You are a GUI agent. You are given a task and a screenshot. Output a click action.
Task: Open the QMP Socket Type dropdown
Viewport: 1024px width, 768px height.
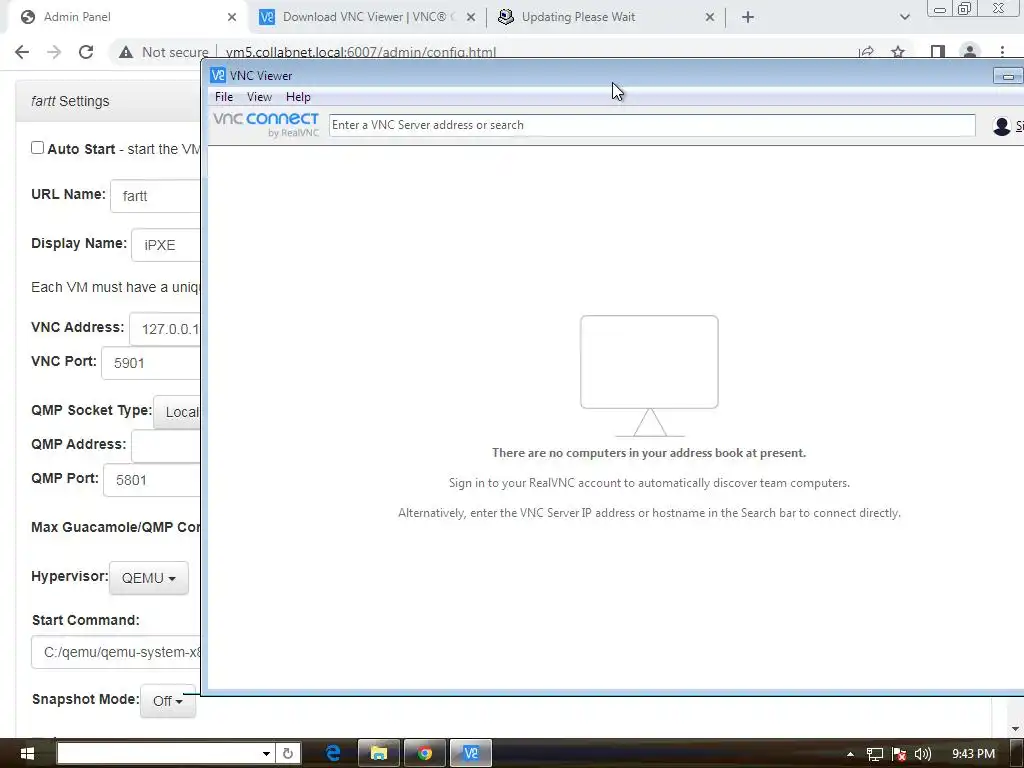[x=177, y=412]
